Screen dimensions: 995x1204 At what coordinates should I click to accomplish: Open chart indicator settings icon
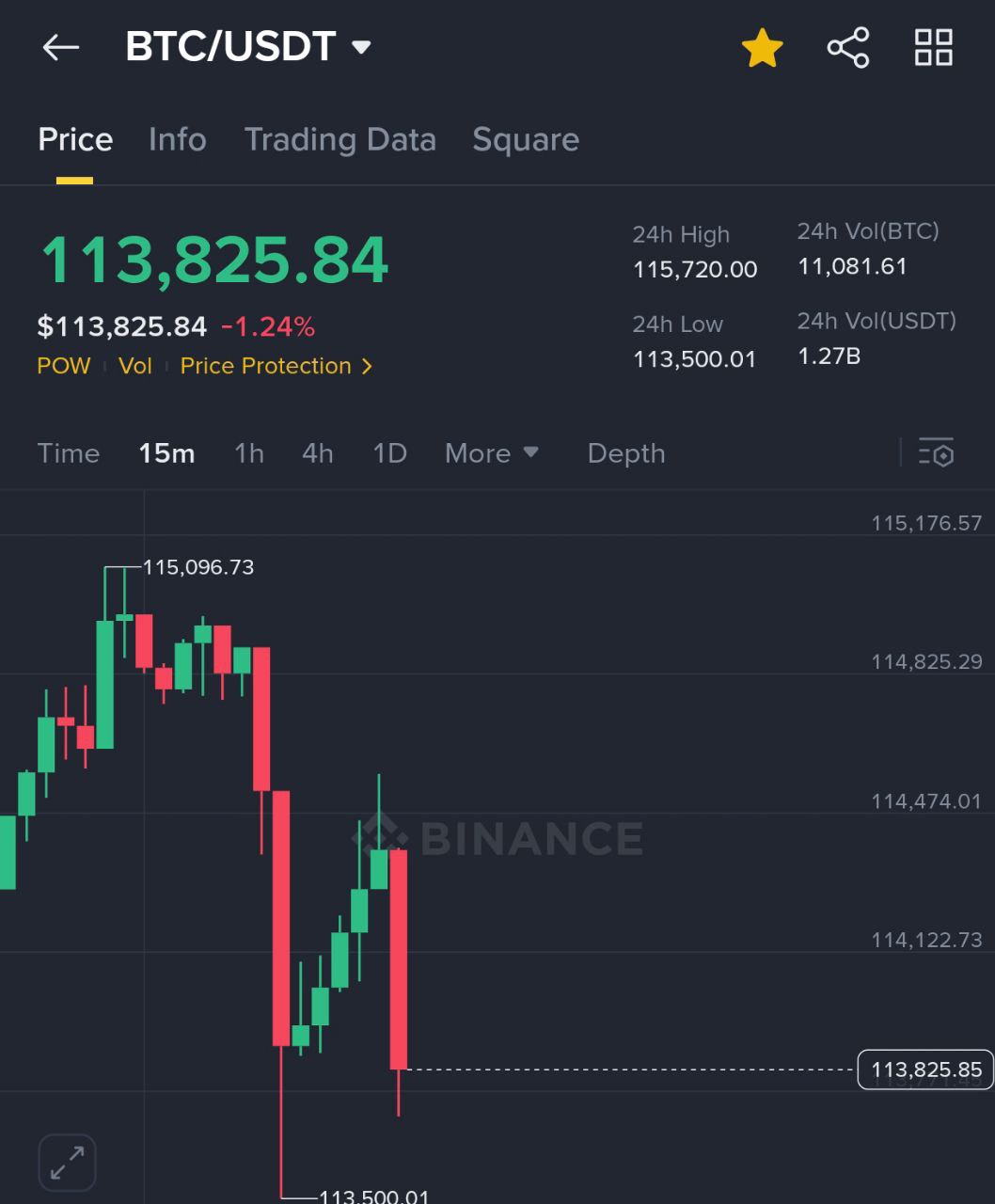tap(936, 453)
